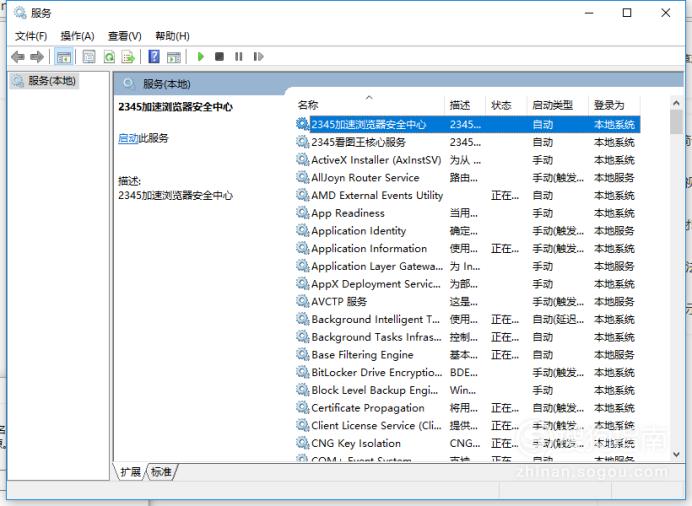692x506 pixels.
Task: Open the 帮助(H) menu
Action: pyautogui.click(x=173, y=36)
